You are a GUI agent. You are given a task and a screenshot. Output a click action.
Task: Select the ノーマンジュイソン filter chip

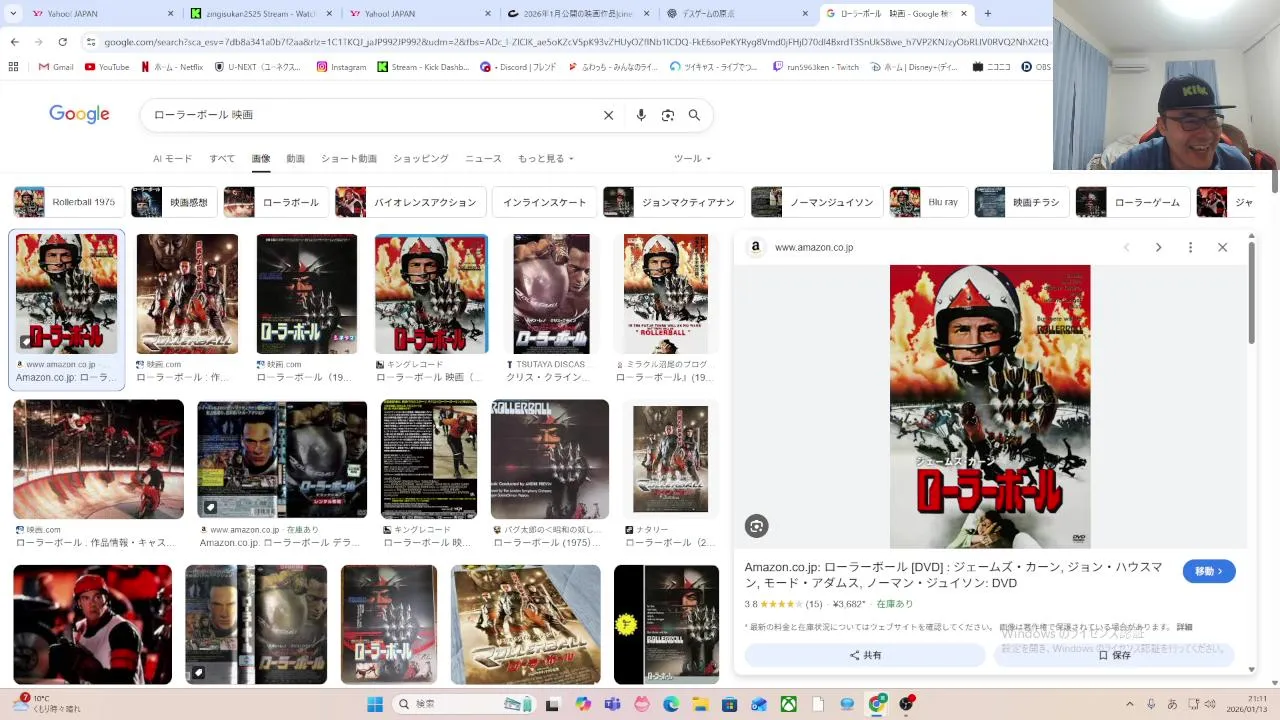[x=817, y=202]
